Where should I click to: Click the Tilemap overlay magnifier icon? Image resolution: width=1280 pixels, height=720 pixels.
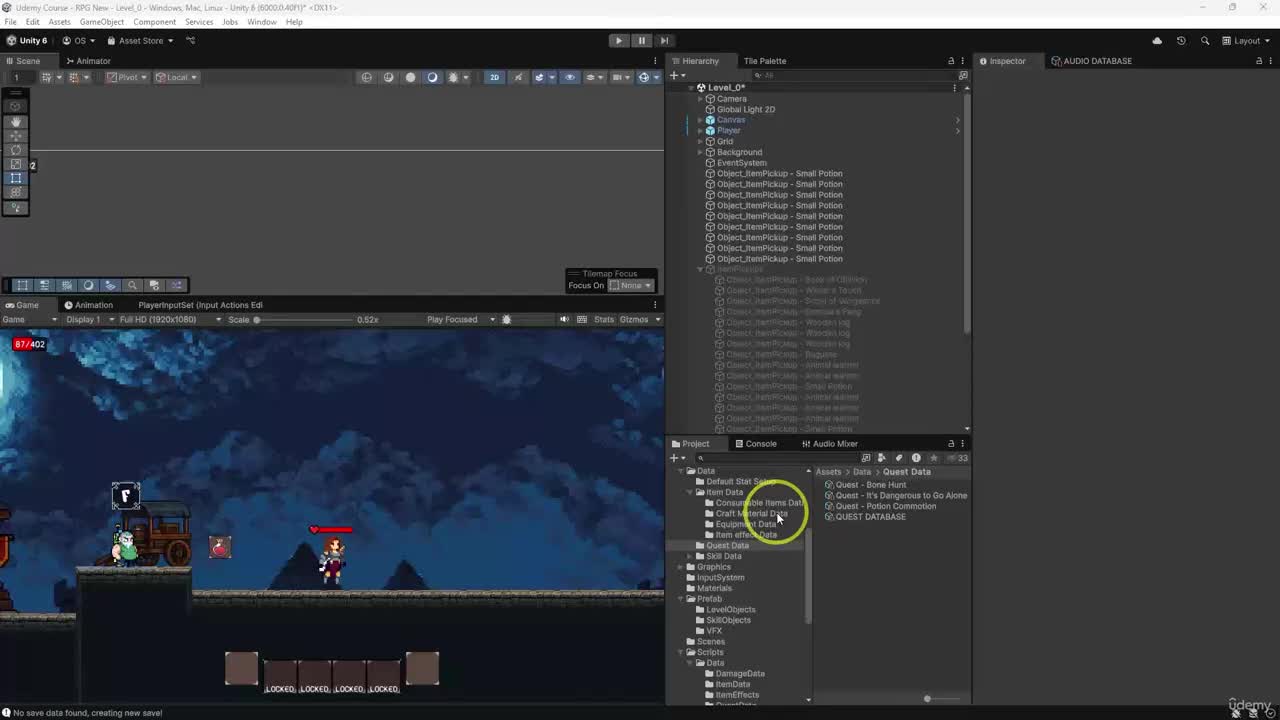click(x=132, y=285)
